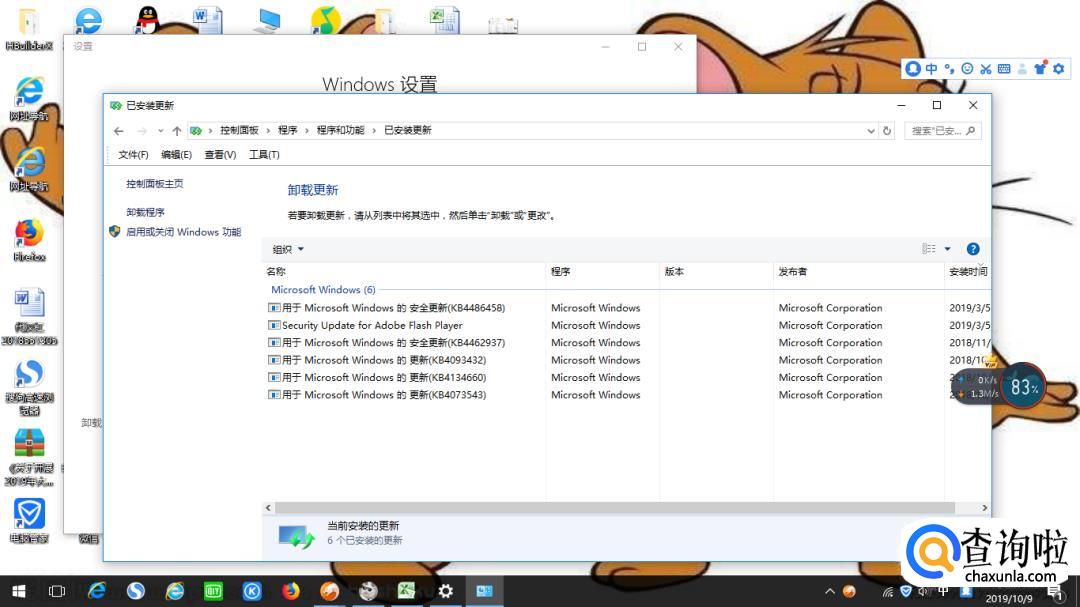The image size is (1080, 607).
Task: Go to 控制面板主页 link
Action: (154, 184)
